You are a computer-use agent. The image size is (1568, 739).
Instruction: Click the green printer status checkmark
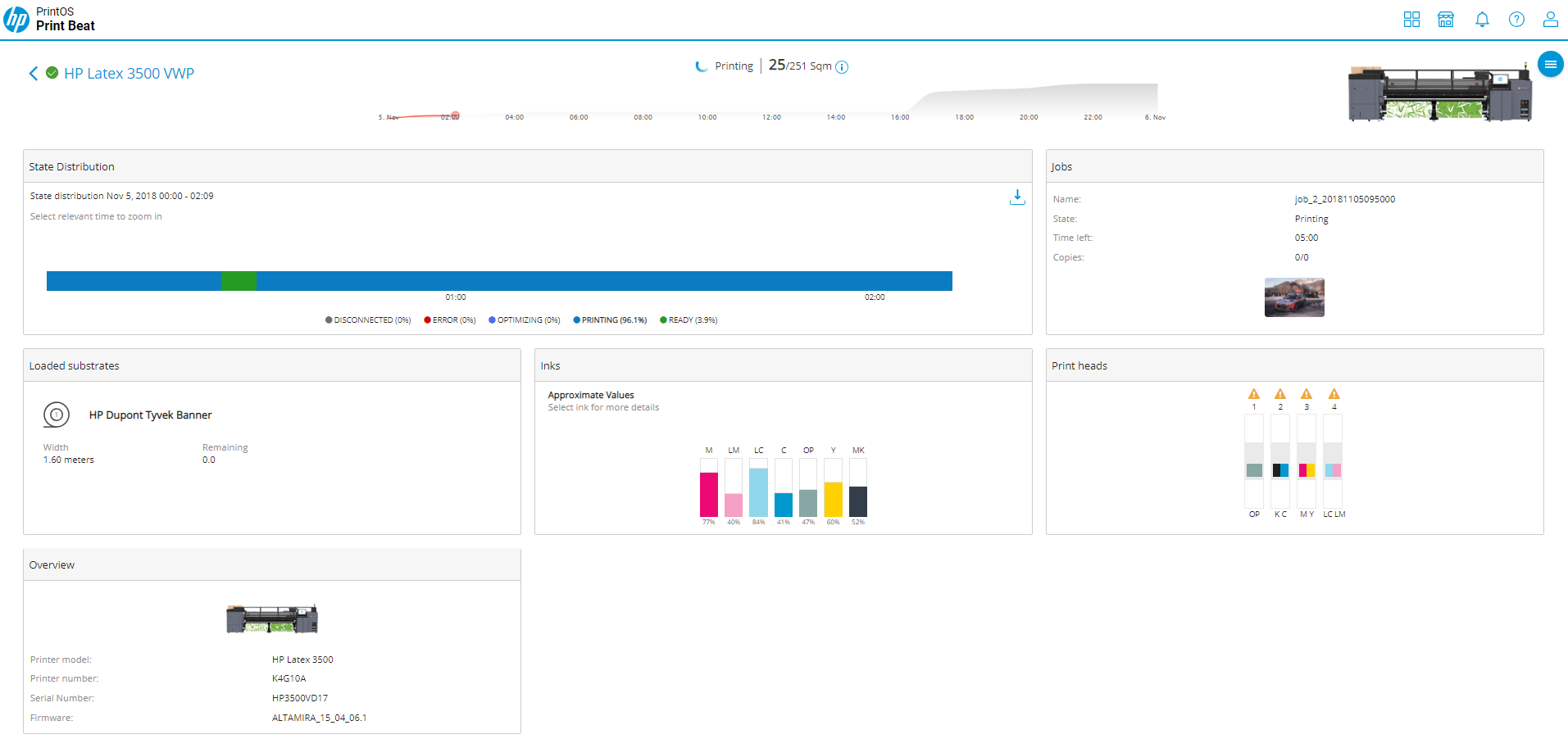(x=52, y=73)
